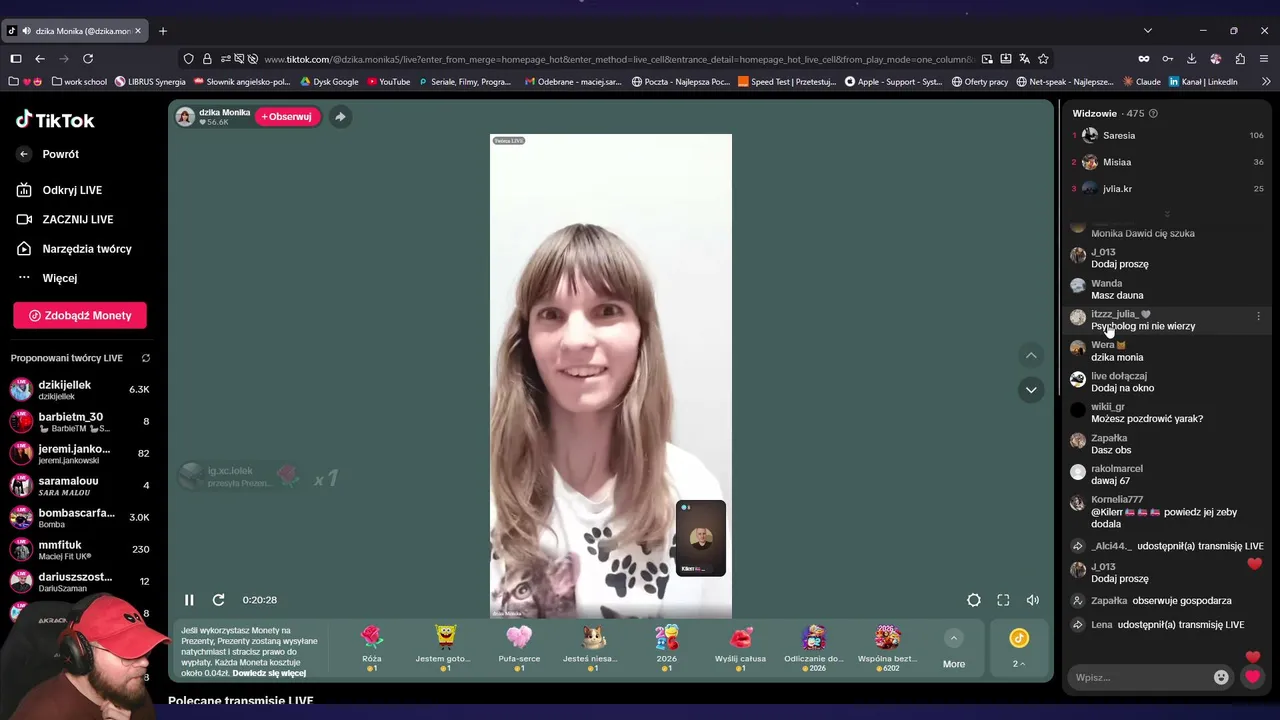Expand more gifts with More
The image size is (1280, 720).
[x=954, y=650]
